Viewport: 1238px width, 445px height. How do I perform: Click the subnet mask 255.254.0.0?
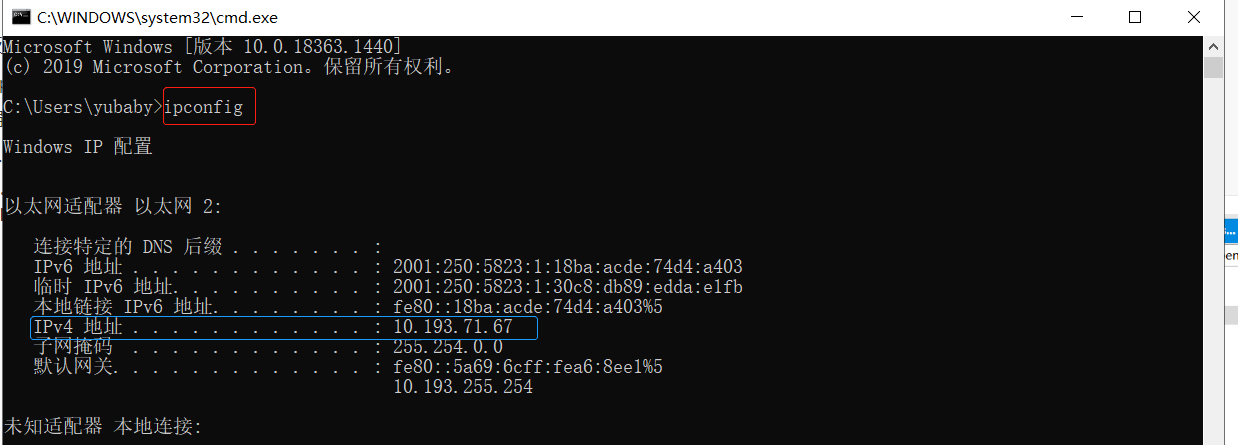click(x=447, y=347)
